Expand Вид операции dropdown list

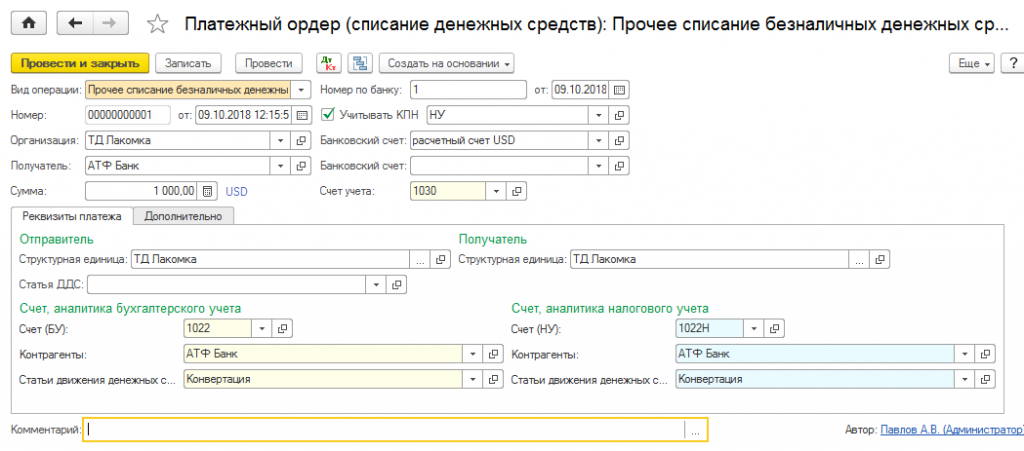click(300, 89)
